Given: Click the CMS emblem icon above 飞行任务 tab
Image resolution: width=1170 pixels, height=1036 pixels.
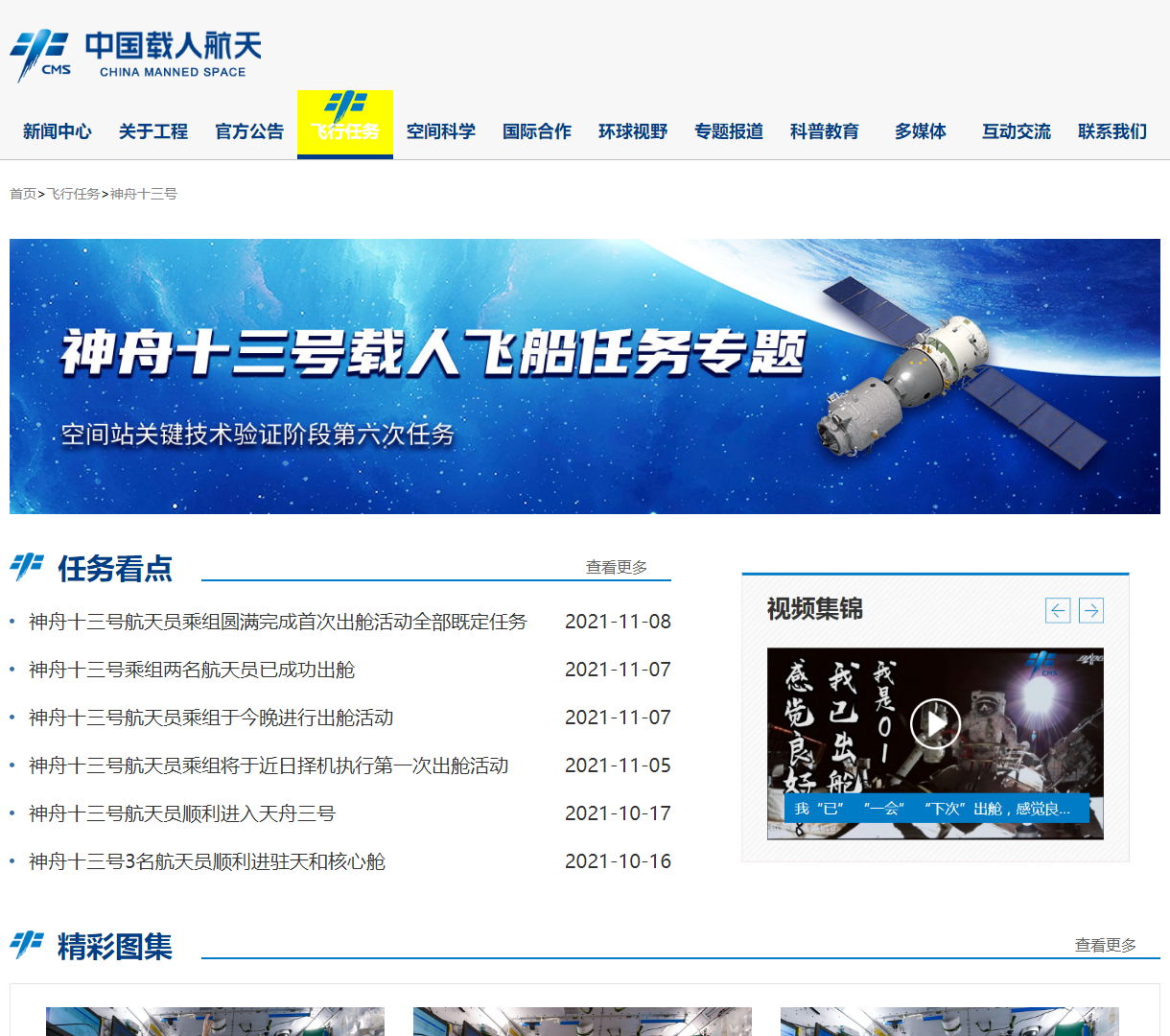Looking at the screenshot, I should tap(347, 101).
